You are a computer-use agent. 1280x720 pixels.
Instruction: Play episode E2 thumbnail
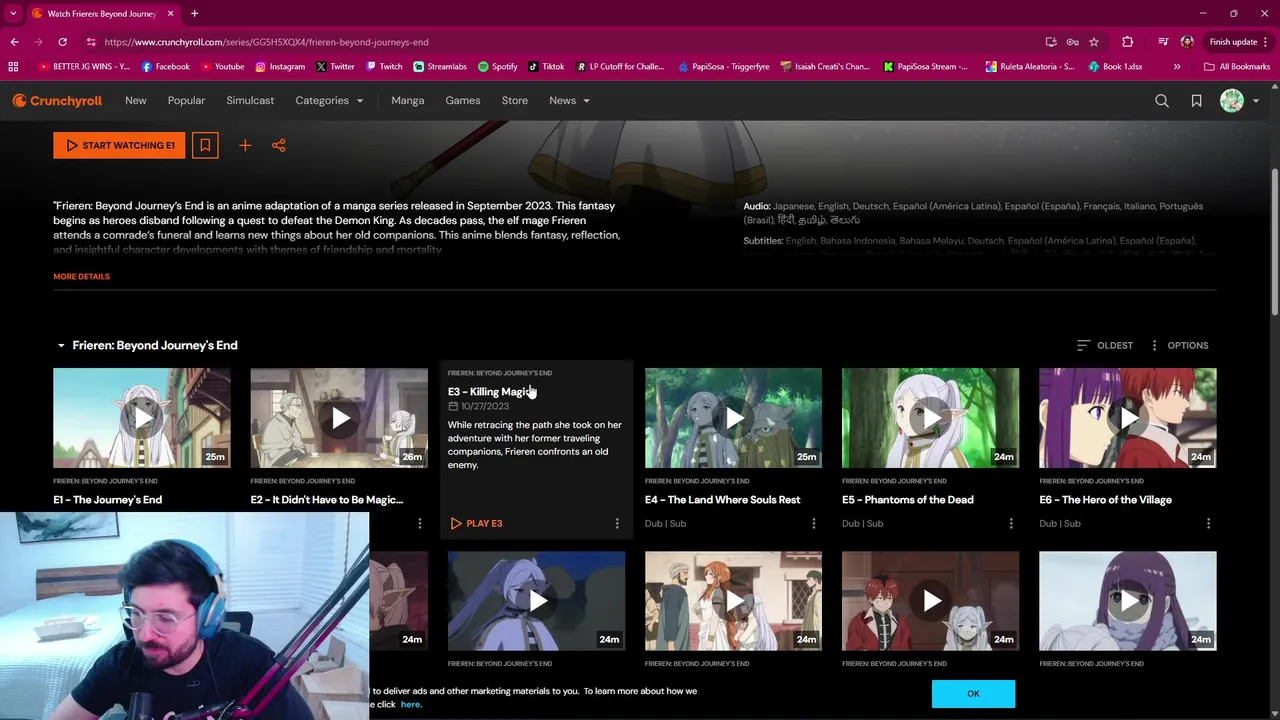coord(339,418)
